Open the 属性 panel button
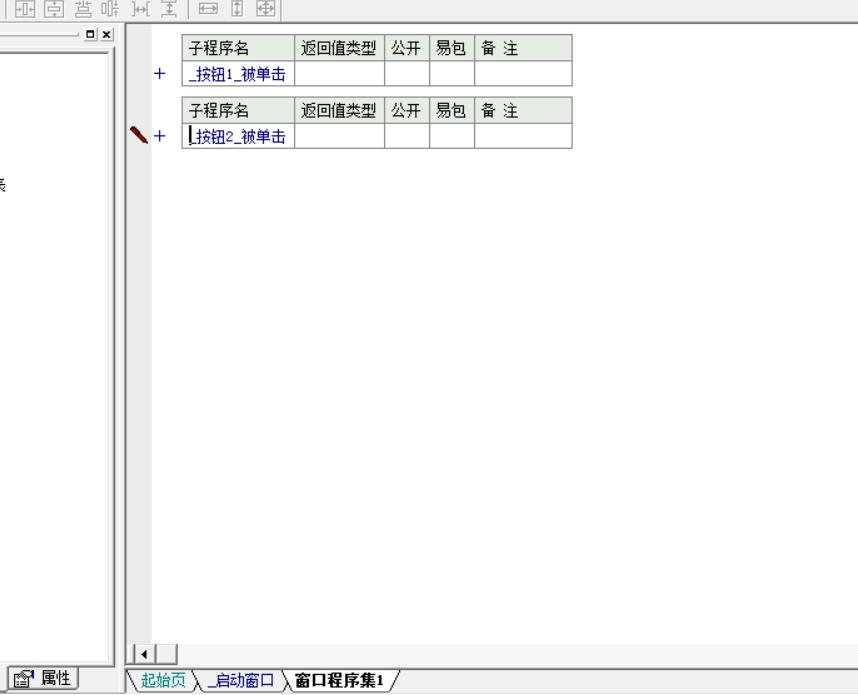858x695 pixels. point(43,679)
